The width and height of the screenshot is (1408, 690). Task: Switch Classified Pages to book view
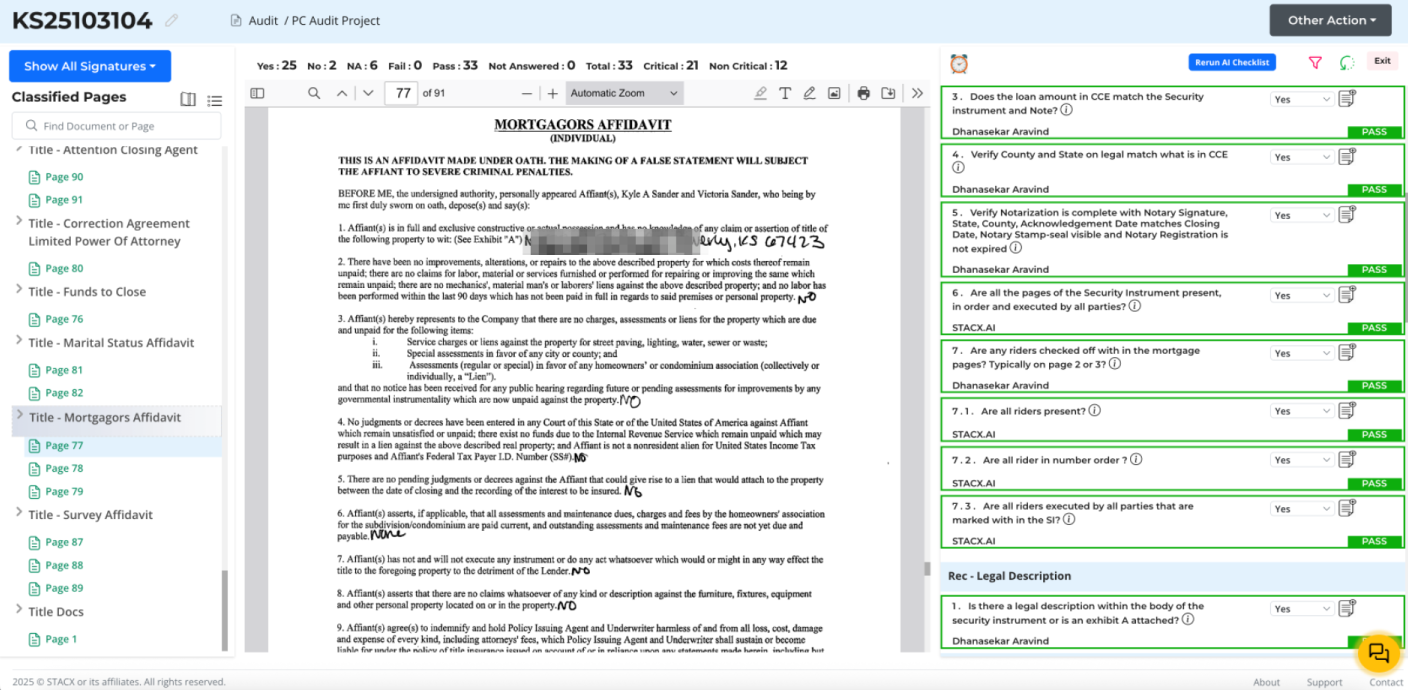(x=187, y=100)
